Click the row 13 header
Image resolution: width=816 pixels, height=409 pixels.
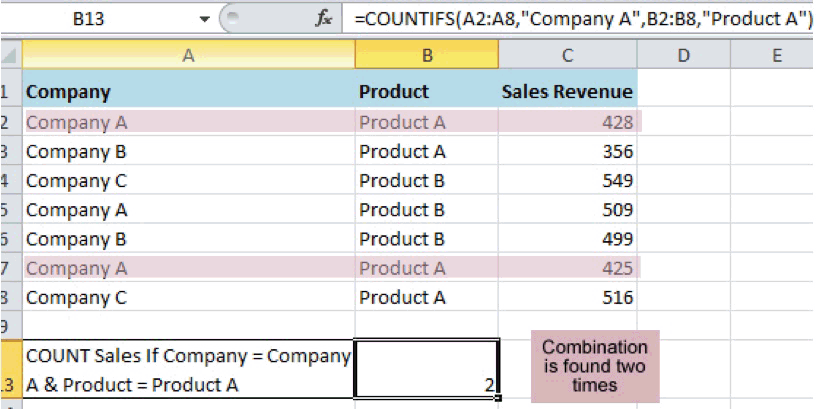click(8, 384)
